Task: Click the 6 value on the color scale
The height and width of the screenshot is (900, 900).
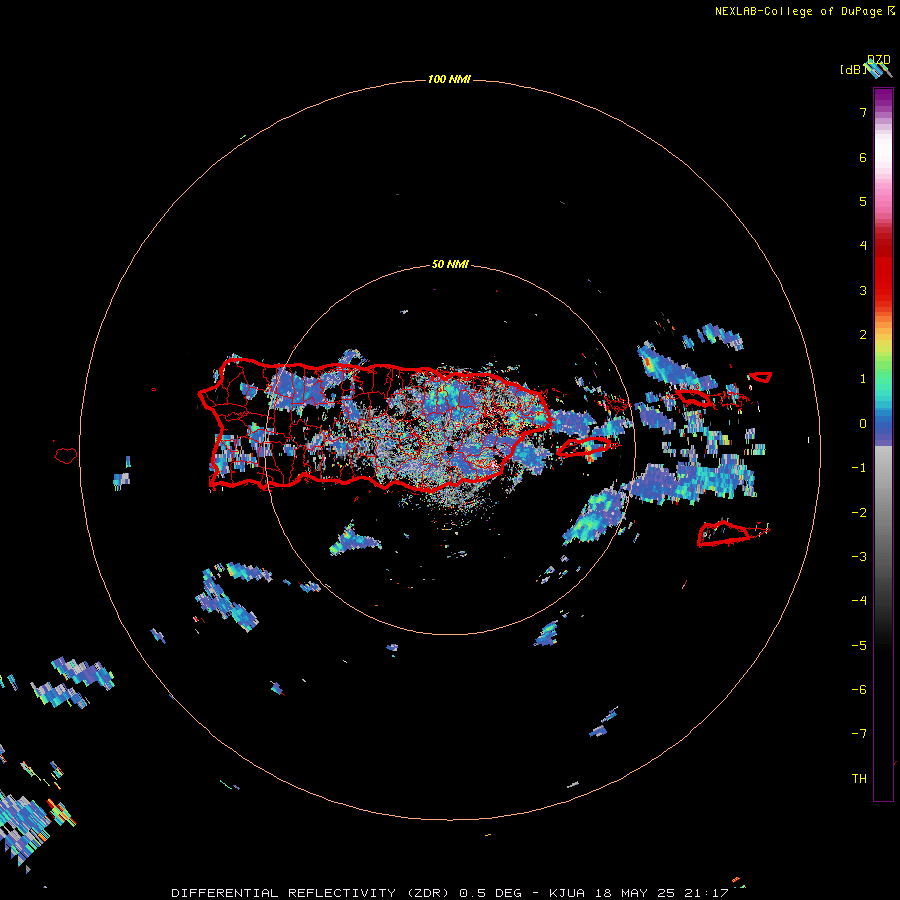Action: pos(863,157)
